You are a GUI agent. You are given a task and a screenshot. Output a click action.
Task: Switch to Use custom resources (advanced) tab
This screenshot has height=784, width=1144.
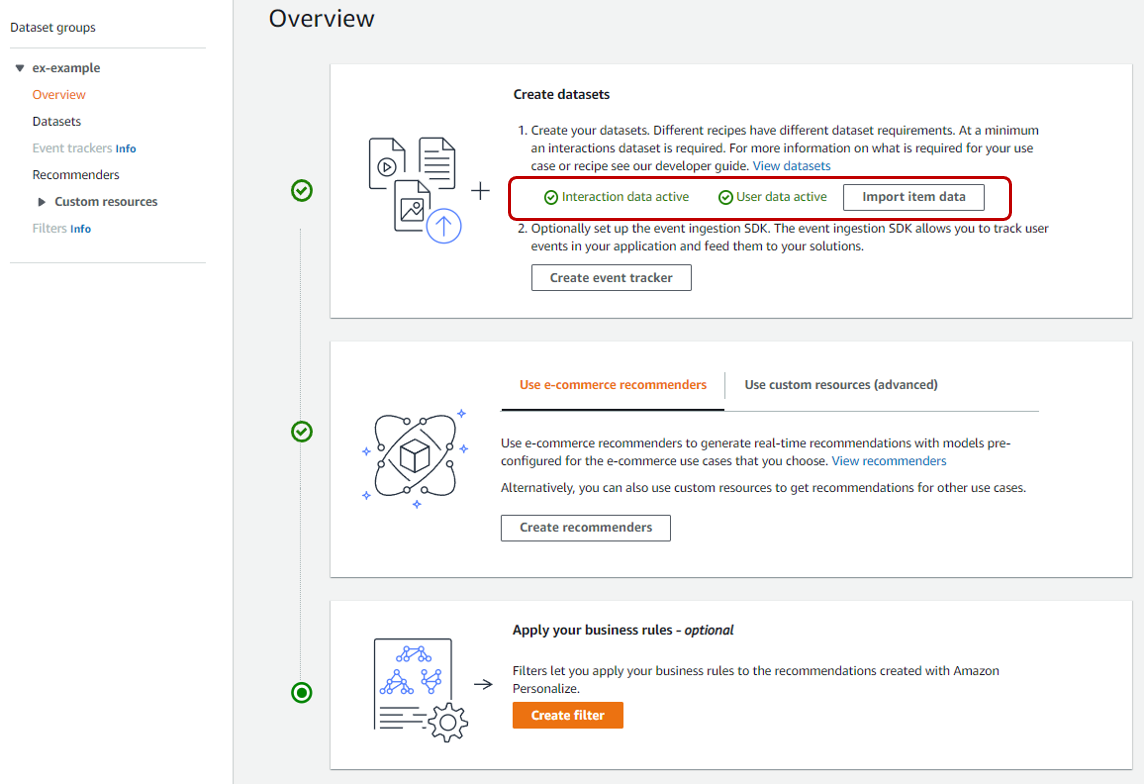click(x=840, y=385)
